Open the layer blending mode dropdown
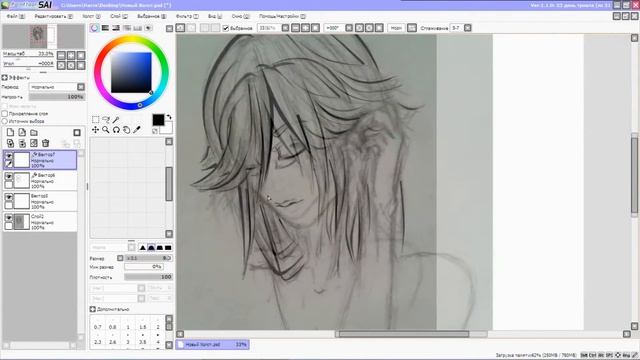This screenshot has height=360, width=640. click(x=81, y=87)
